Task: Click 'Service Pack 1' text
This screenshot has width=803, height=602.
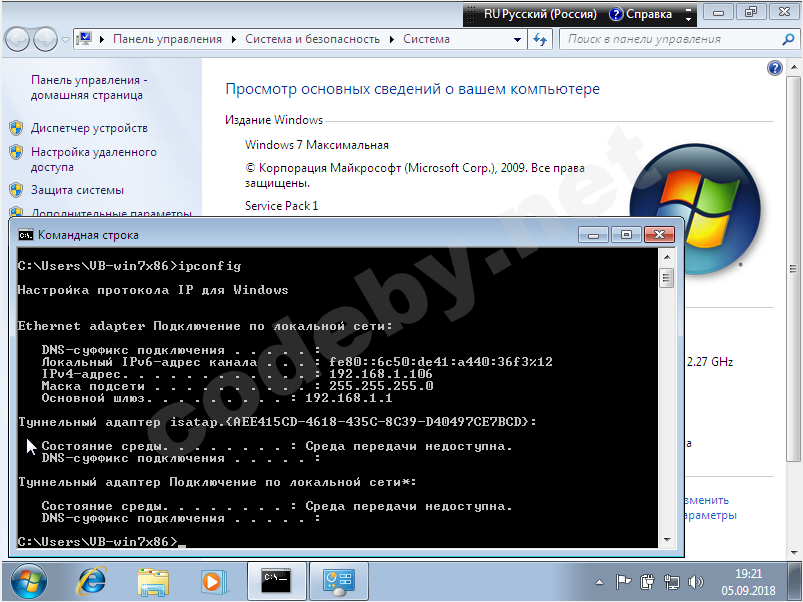Action: coord(281,206)
